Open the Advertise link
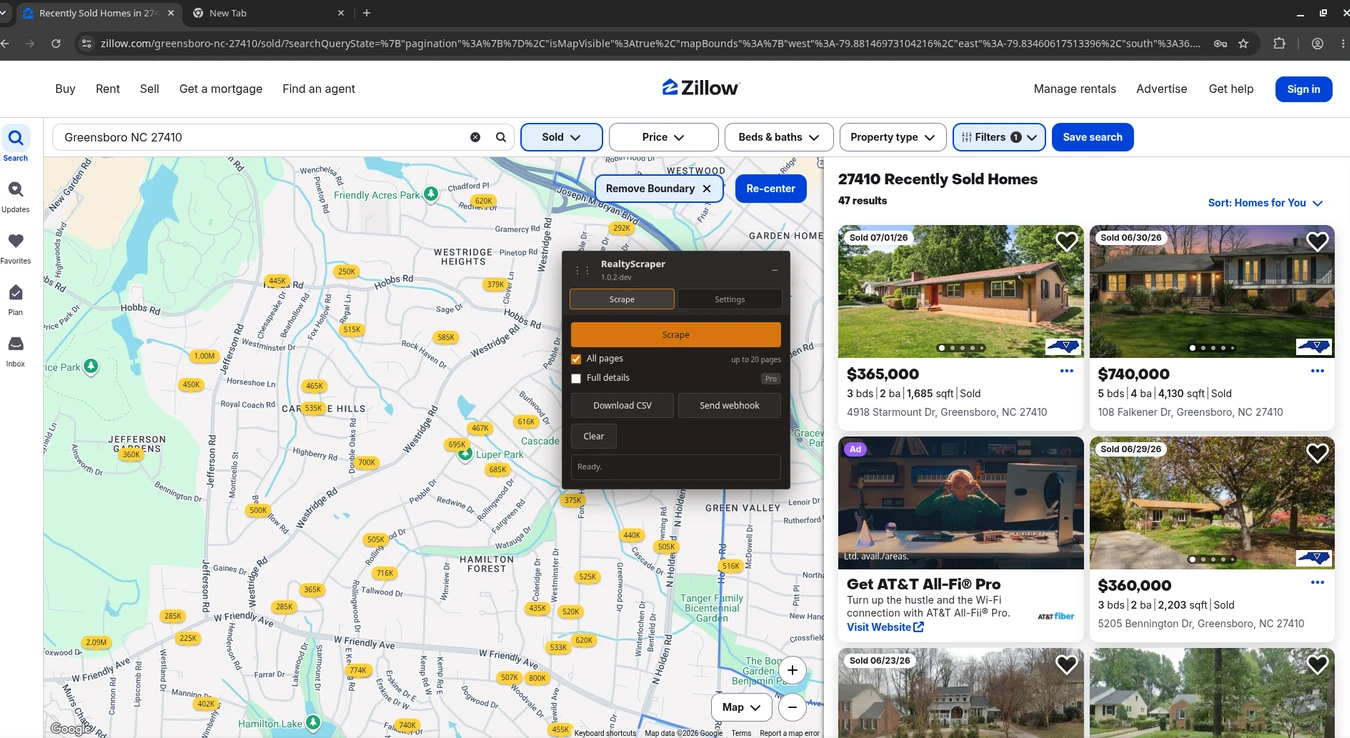The width and height of the screenshot is (1350, 738). point(1162,89)
